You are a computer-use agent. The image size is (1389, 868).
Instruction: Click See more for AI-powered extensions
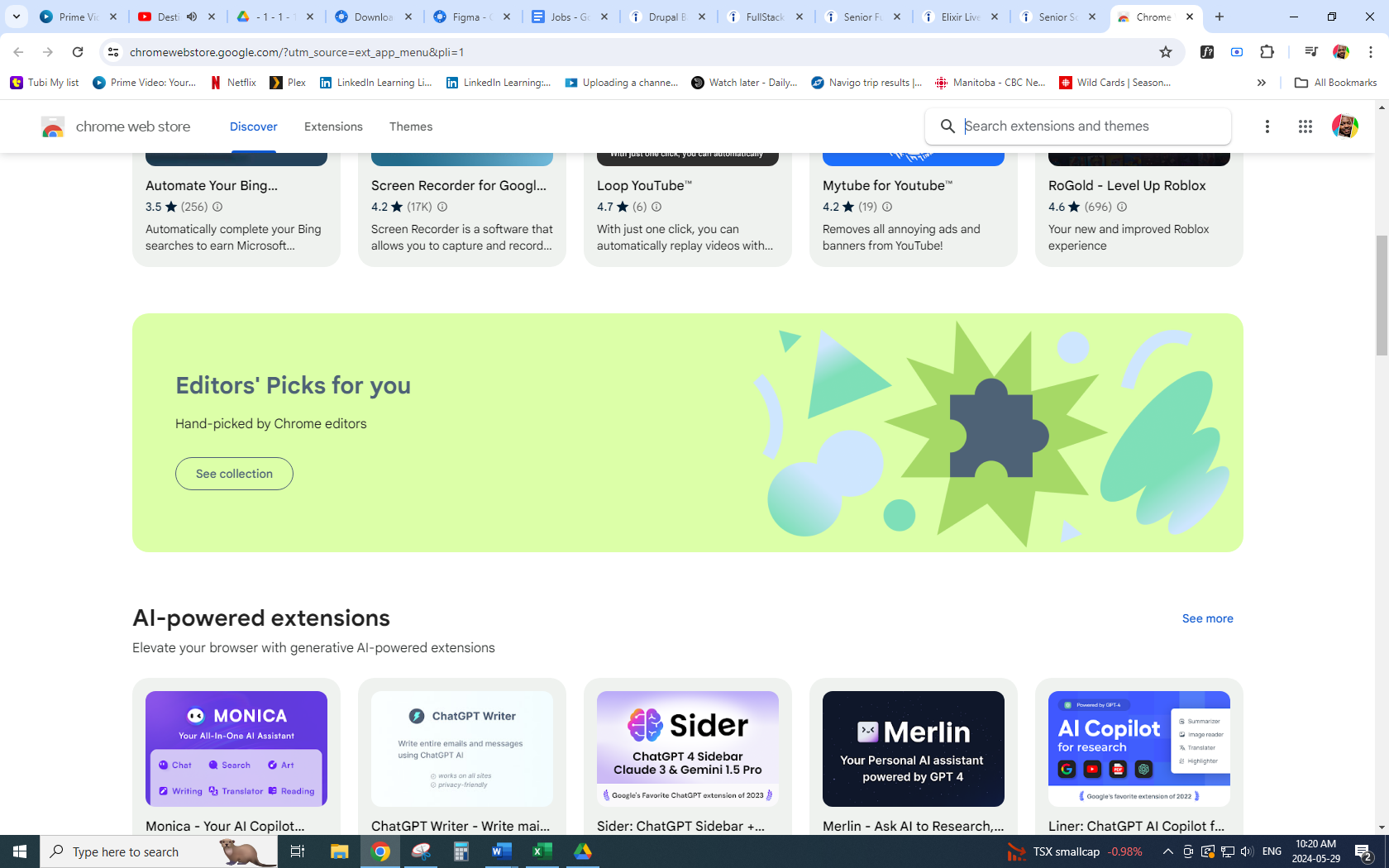tap(1207, 618)
